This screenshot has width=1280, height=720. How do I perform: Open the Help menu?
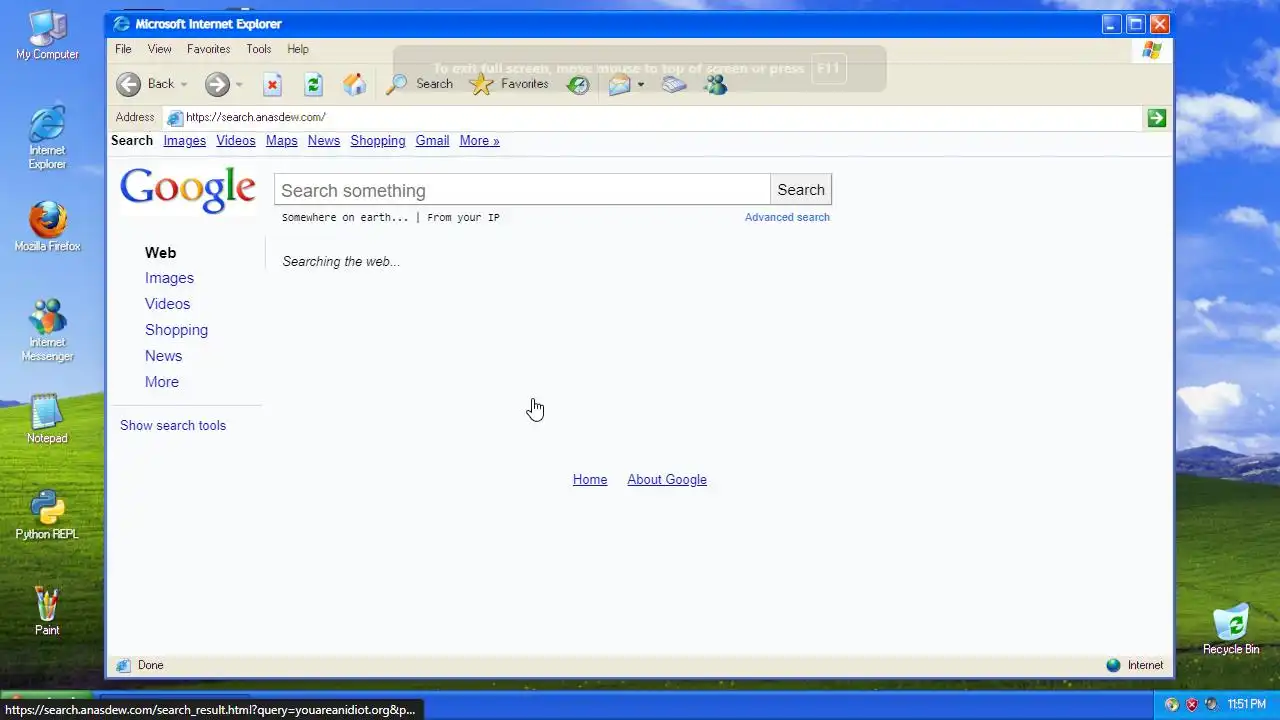[x=298, y=49]
